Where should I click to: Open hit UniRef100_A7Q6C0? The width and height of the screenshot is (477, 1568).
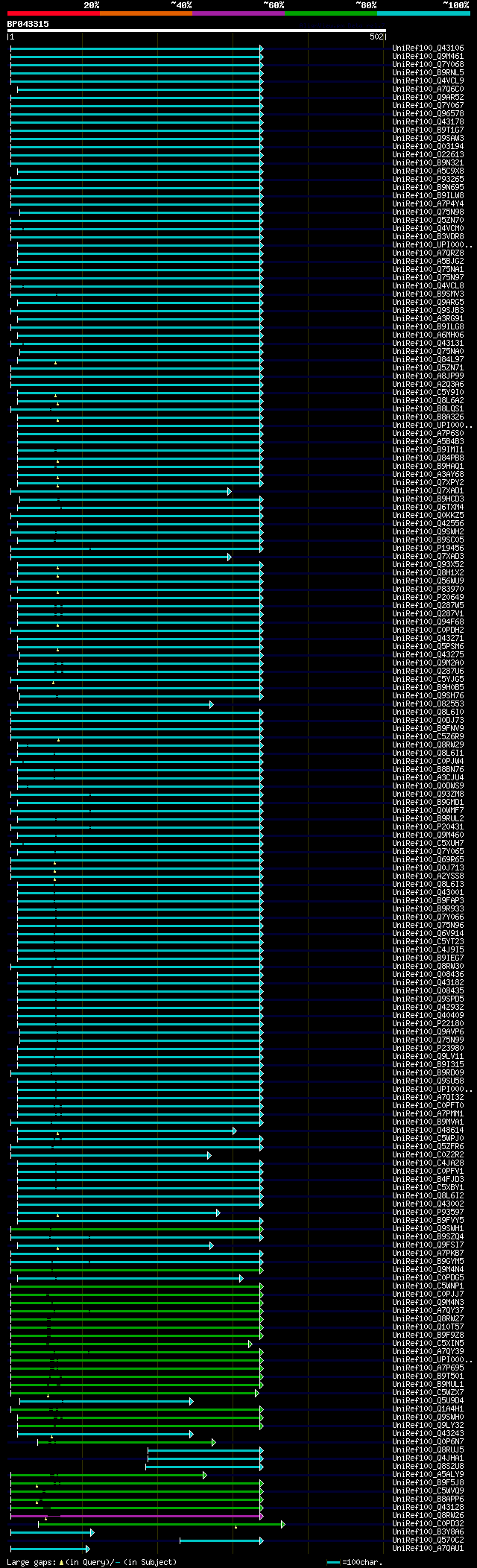428,89
